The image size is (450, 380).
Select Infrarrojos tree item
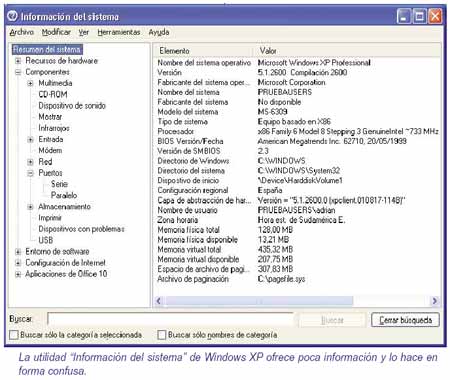click(x=54, y=128)
